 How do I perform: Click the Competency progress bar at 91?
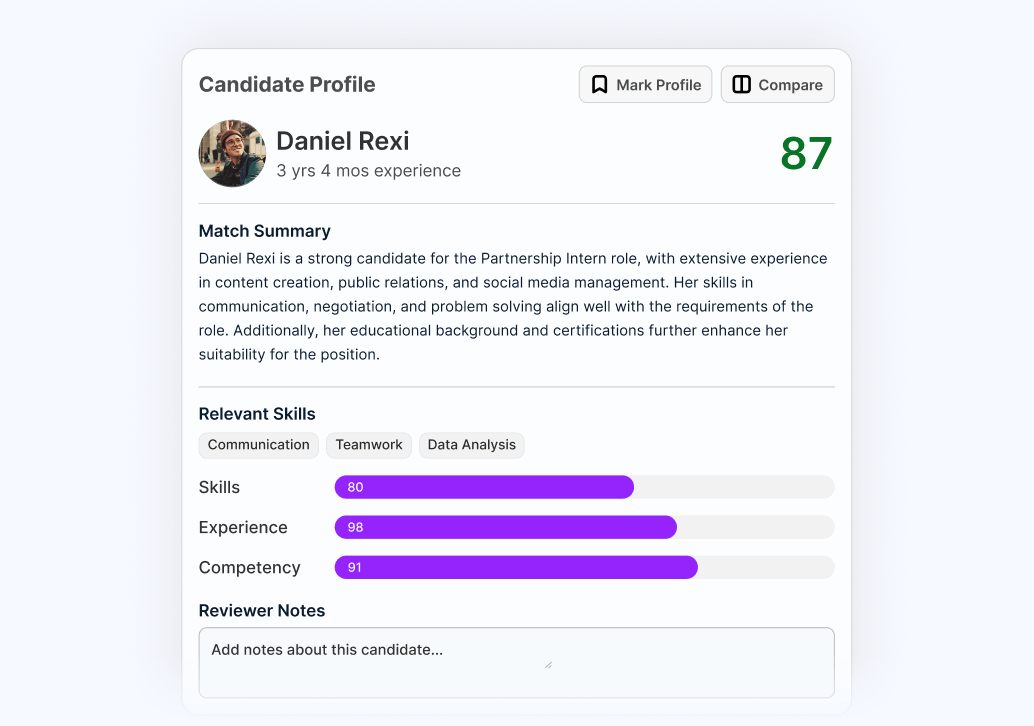coord(584,568)
